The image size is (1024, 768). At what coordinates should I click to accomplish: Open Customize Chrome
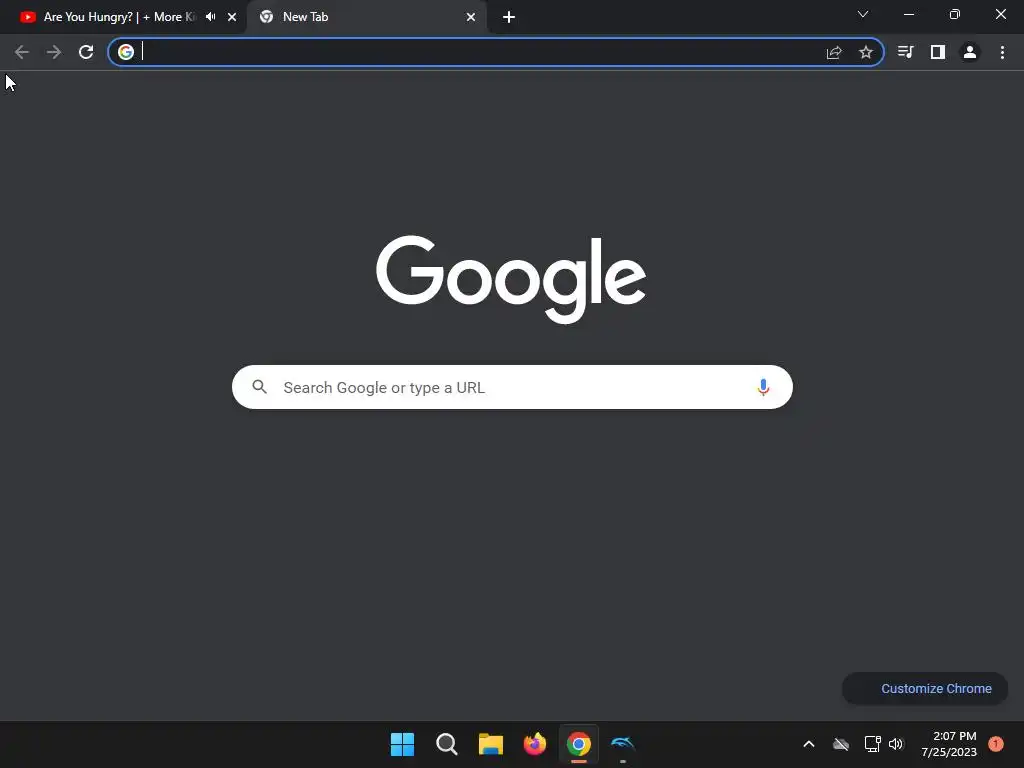click(925, 688)
